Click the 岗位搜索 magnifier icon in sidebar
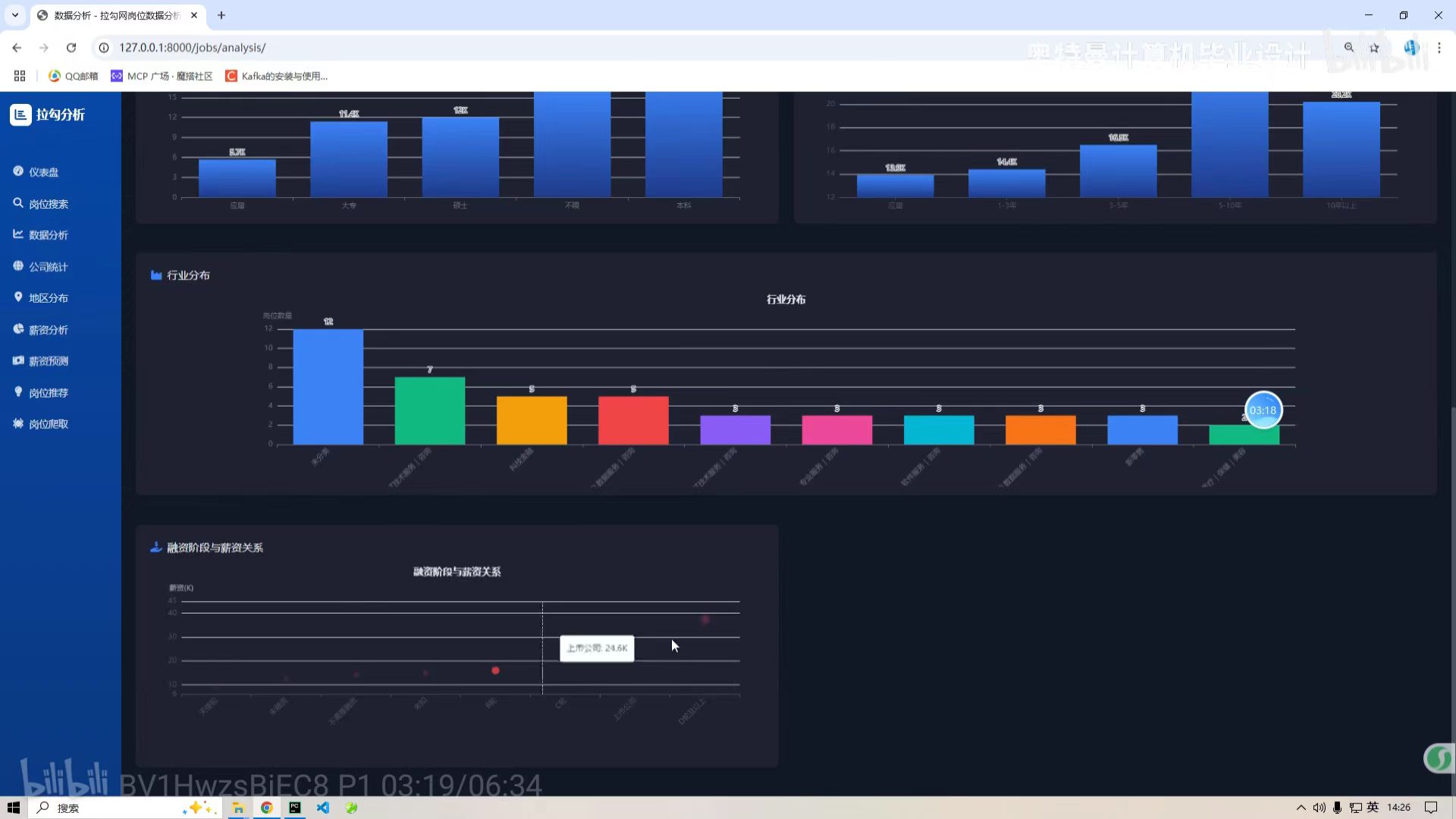The image size is (1456, 819). [x=18, y=203]
